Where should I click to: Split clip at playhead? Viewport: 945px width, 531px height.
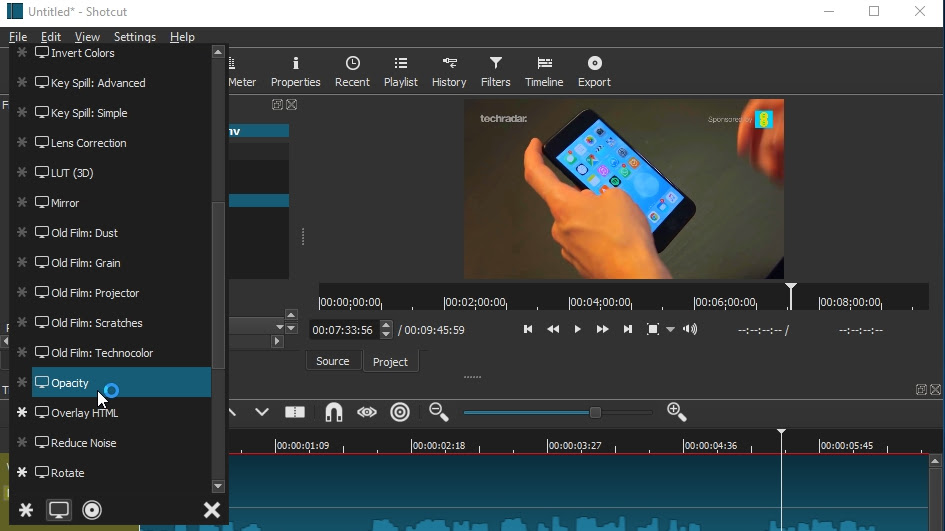click(295, 412)
